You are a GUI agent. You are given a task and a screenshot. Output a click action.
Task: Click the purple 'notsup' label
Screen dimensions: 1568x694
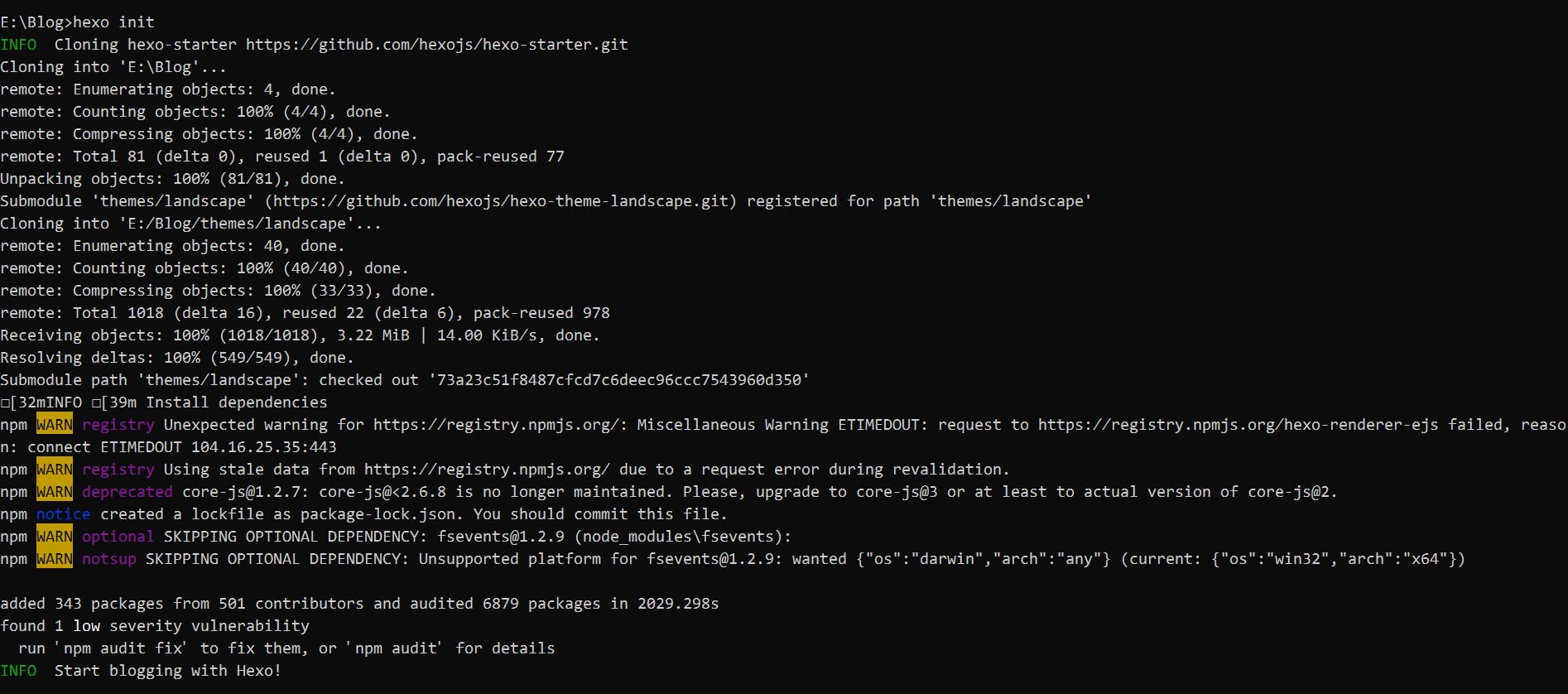[109, 559]
